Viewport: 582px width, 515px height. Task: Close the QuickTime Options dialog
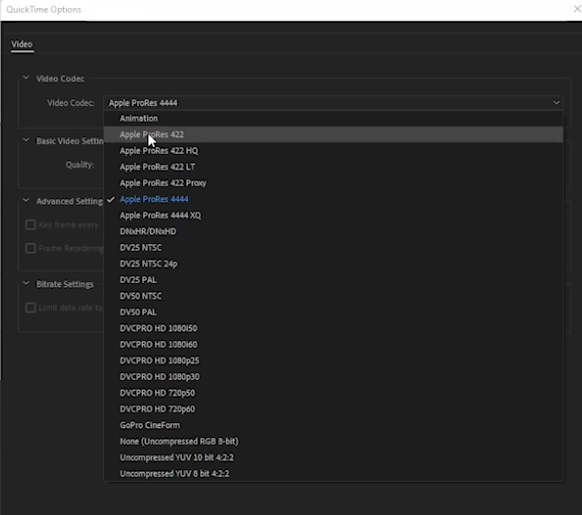577,9
